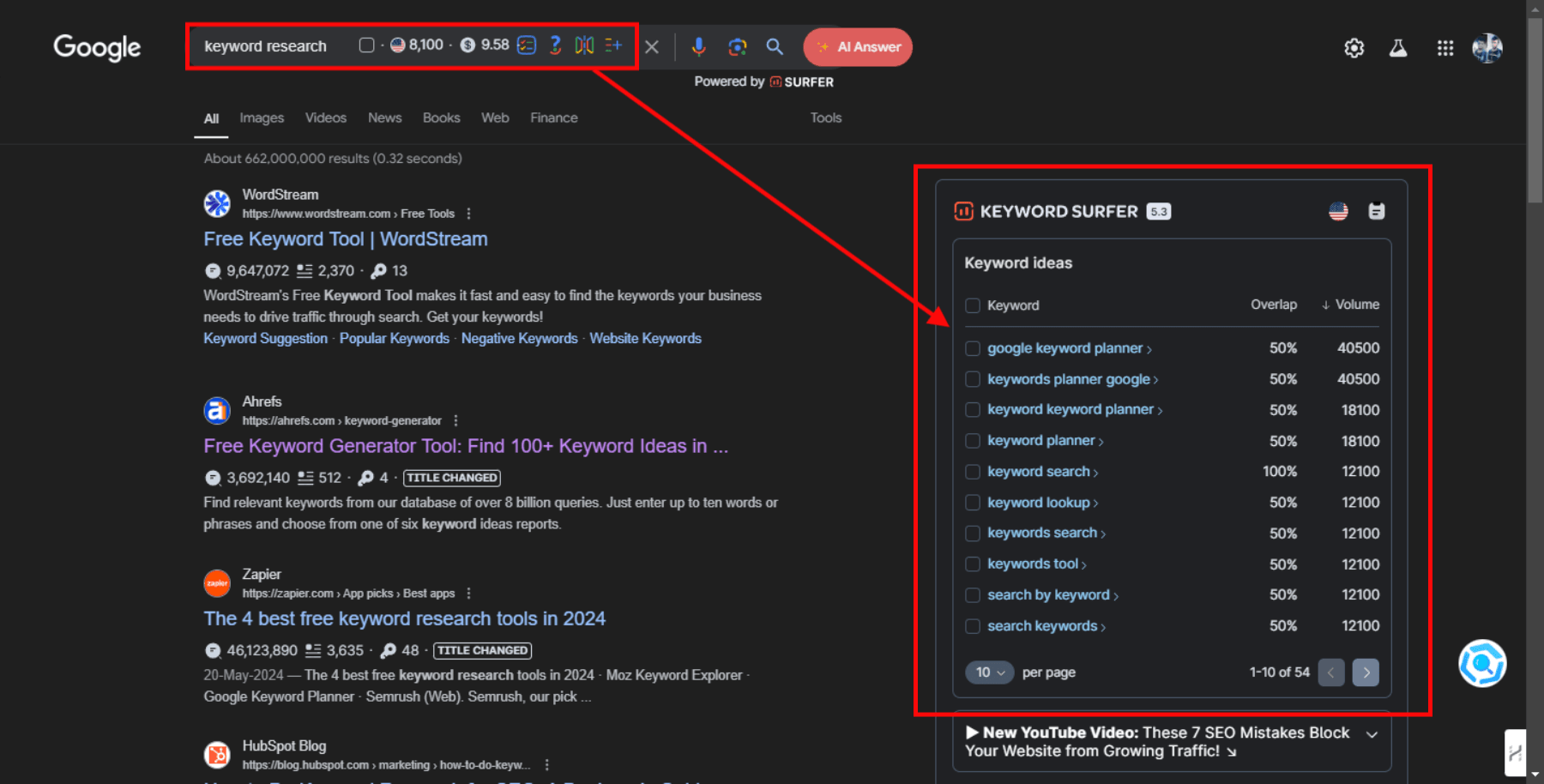Click the compare columns icon in search bar

click(584, 45)
